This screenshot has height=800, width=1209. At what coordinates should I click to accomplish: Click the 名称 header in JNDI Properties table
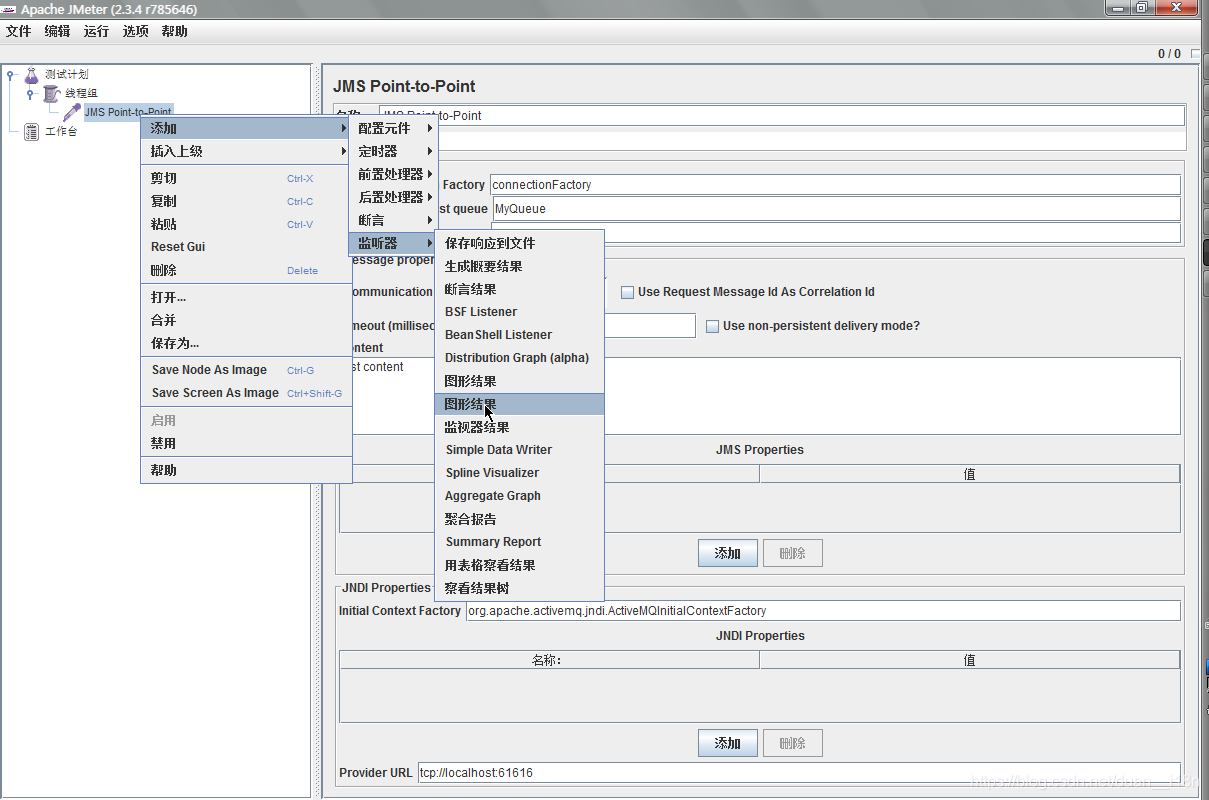(549, 660)
